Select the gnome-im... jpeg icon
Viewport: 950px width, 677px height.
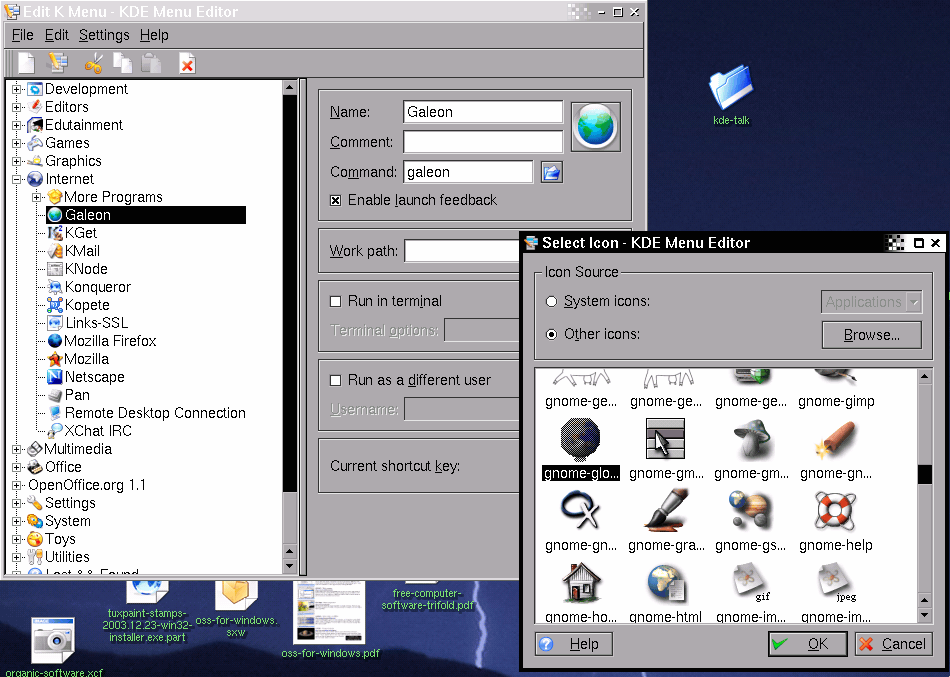point(836,593)
